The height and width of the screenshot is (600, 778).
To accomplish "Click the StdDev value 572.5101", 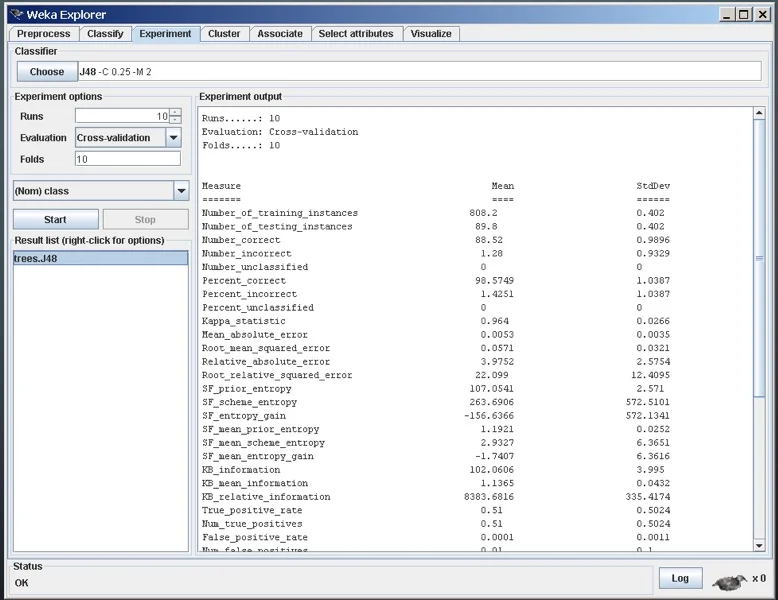I will click(648, 402).
